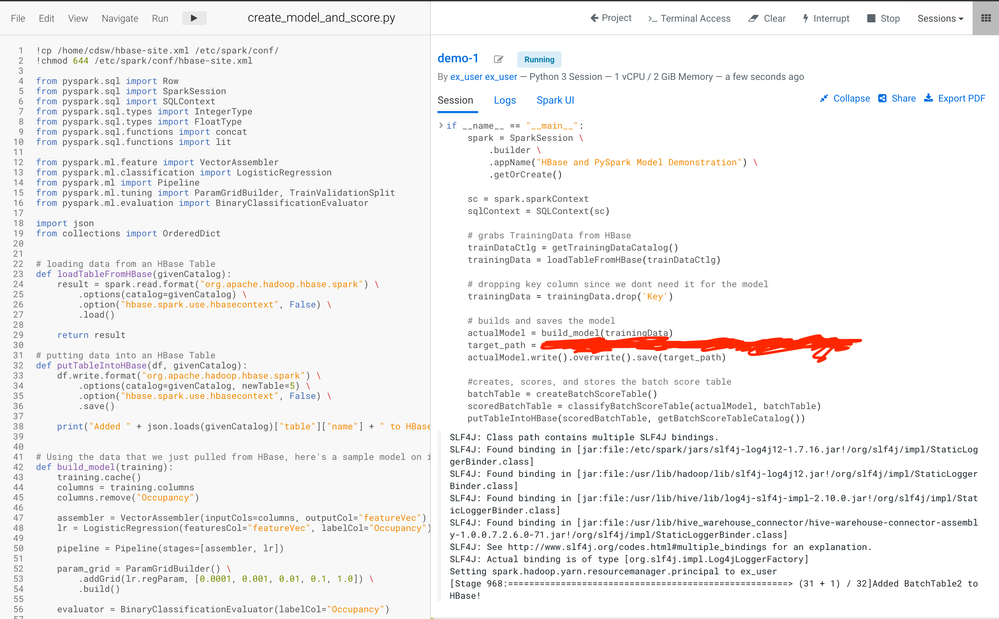
Task: Click the Run play arrow button
Action: [194, 18]
